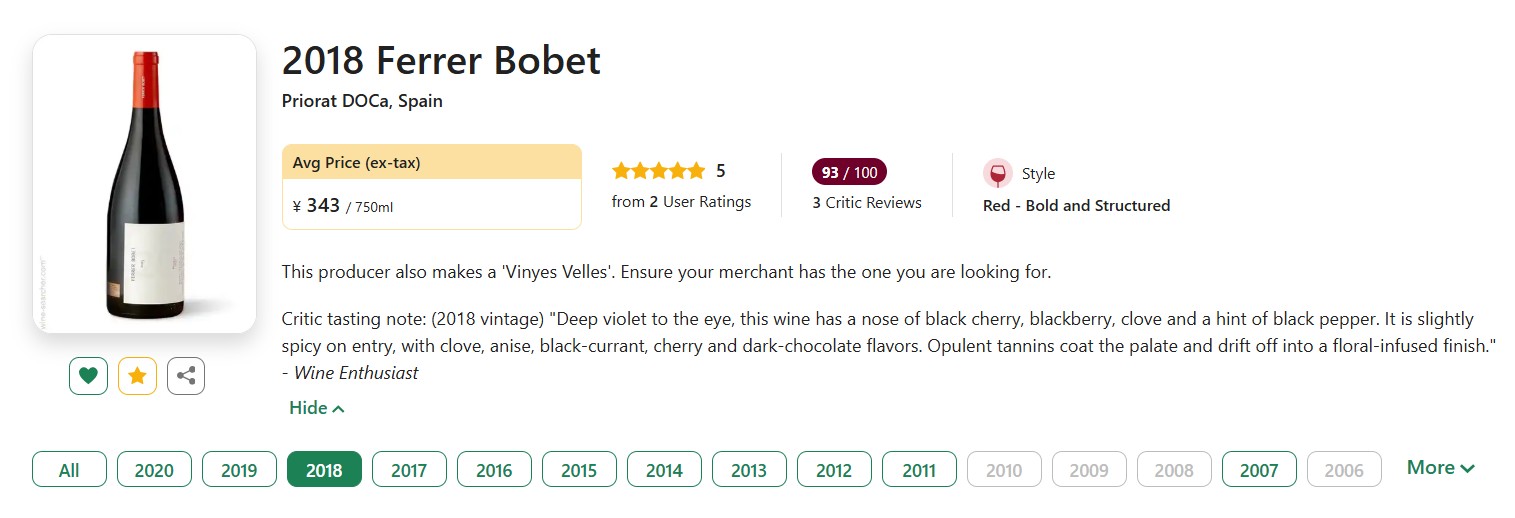Screen dimensions: 1515x518
Task: Collapse the description with Hide
Action: (316, 407)
